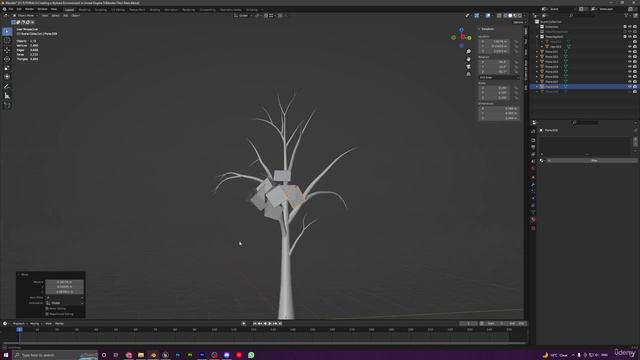Click the current frame marker in timeline

(19, 329)
